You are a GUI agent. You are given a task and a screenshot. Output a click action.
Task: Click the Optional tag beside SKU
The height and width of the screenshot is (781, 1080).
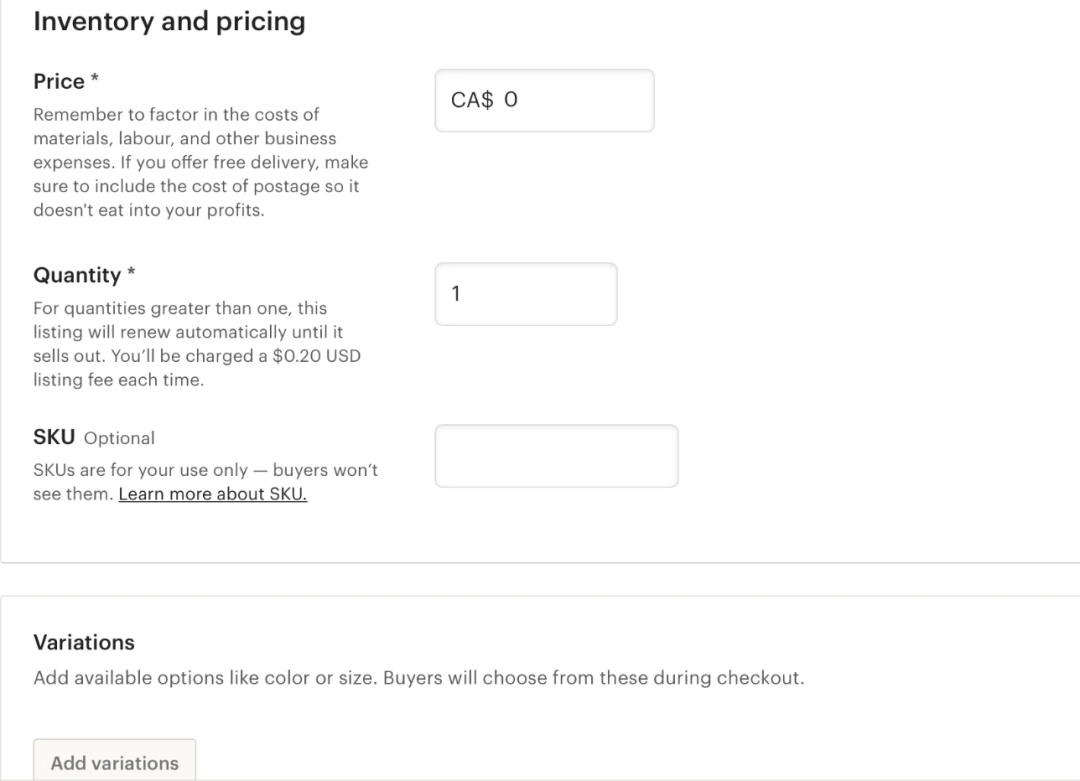[119, 438]
